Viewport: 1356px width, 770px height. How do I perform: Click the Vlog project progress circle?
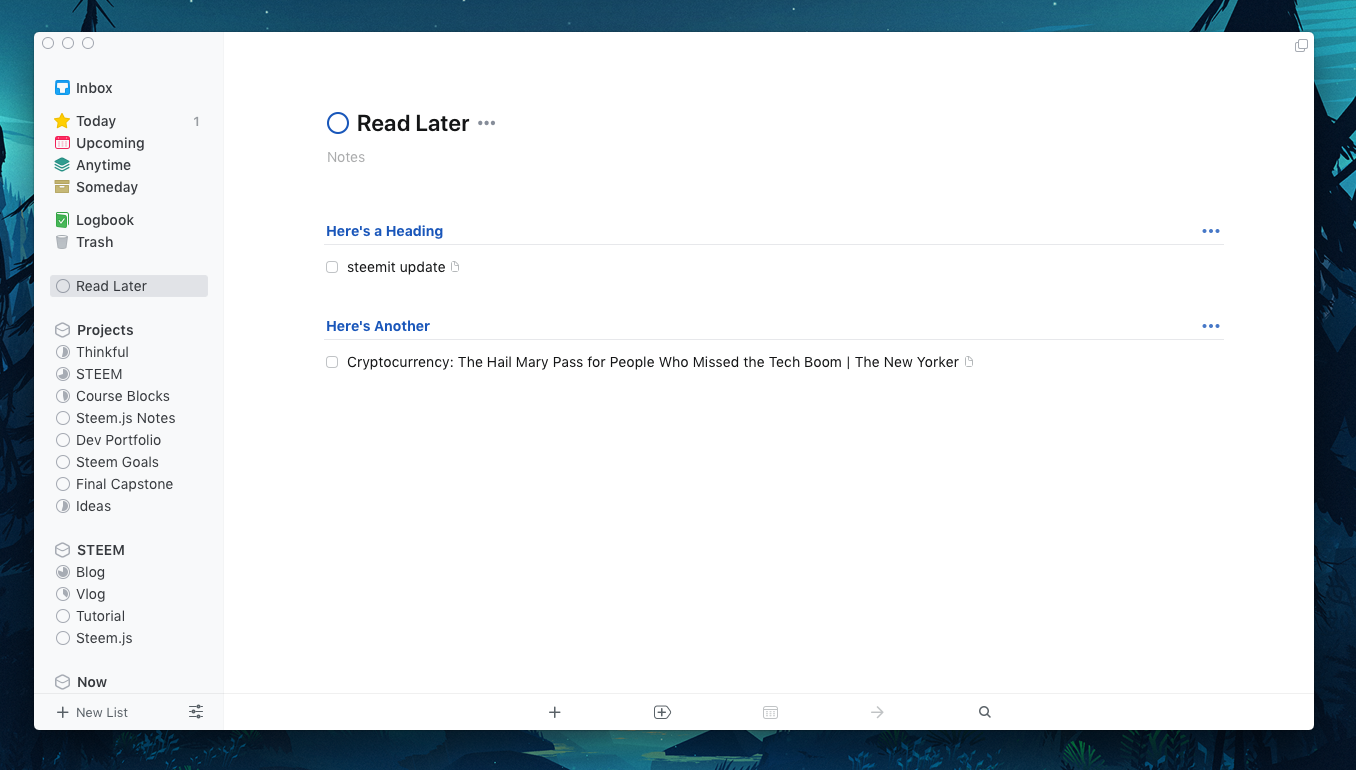tap(63, 594)
